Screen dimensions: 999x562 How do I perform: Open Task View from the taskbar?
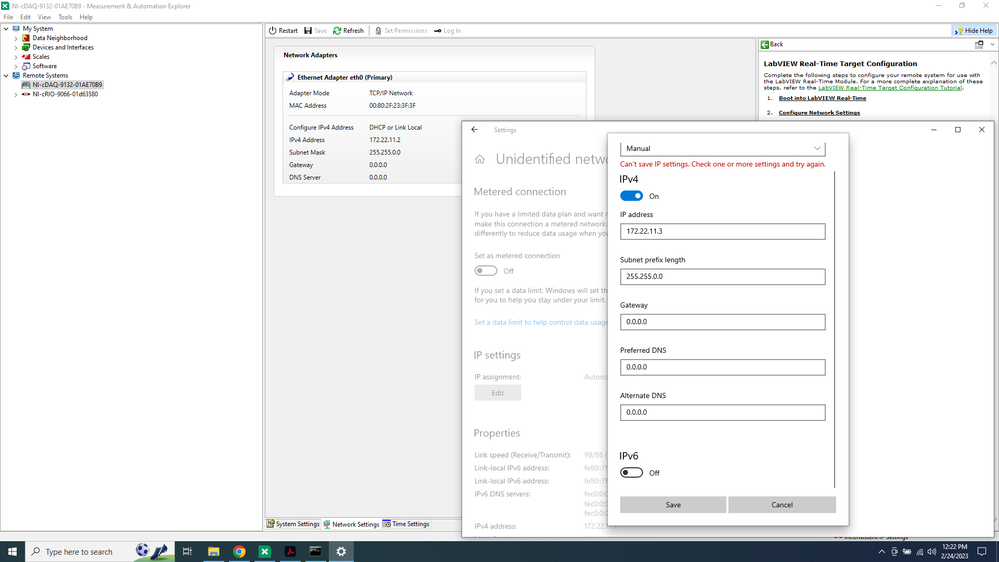point(187,551)
